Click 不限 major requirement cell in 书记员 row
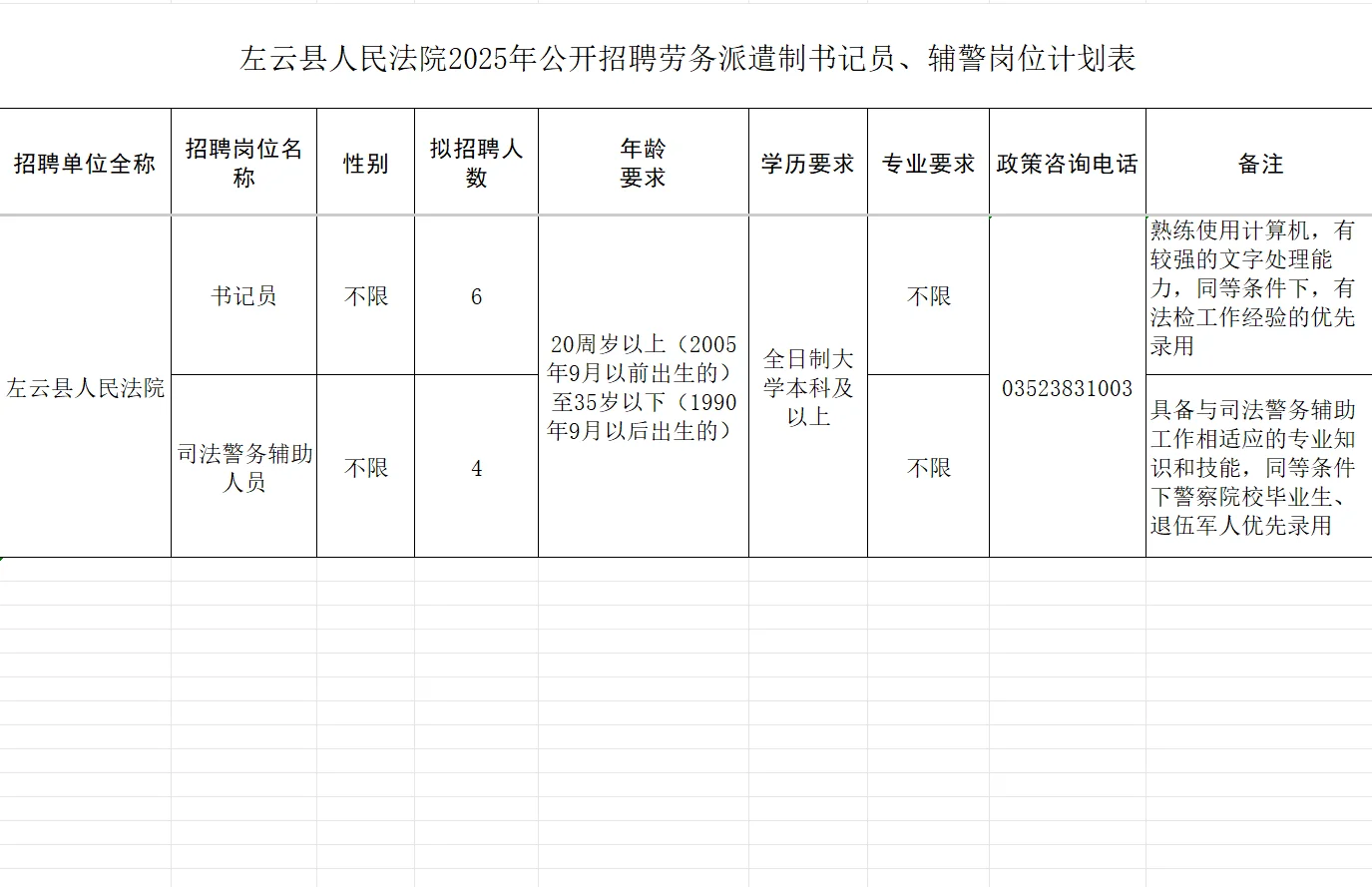 click(x=929, y=296)
